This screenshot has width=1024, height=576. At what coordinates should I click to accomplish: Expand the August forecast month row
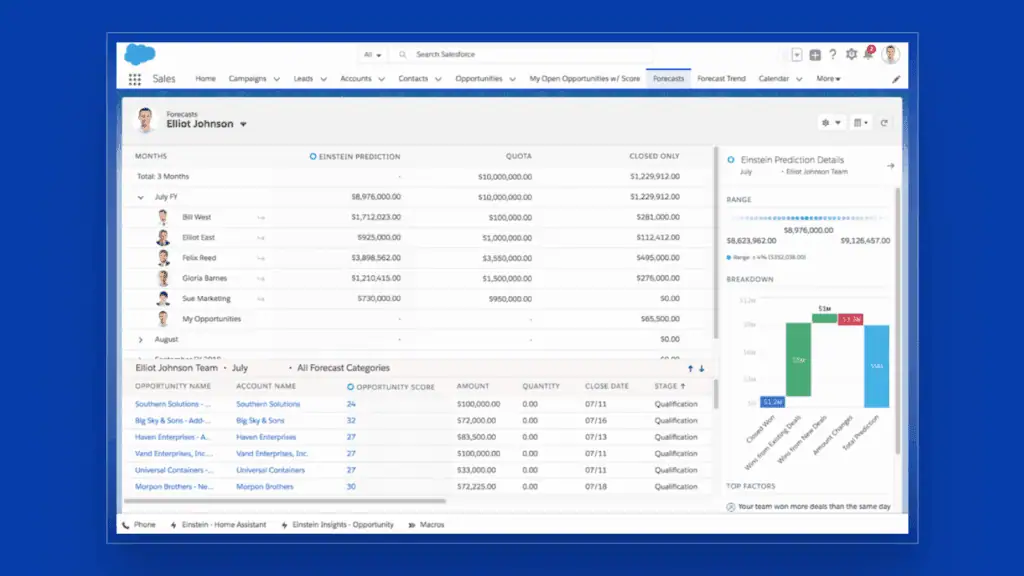pyautogui.click(x=140, y=340)
